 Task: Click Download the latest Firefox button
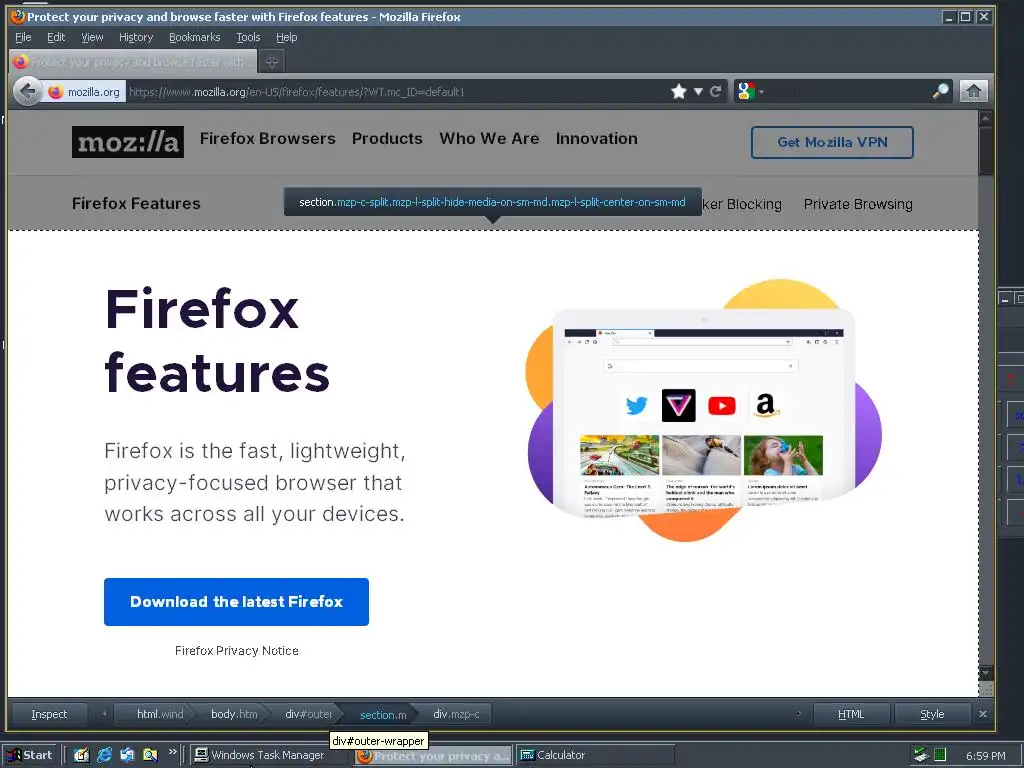(236, 601)
